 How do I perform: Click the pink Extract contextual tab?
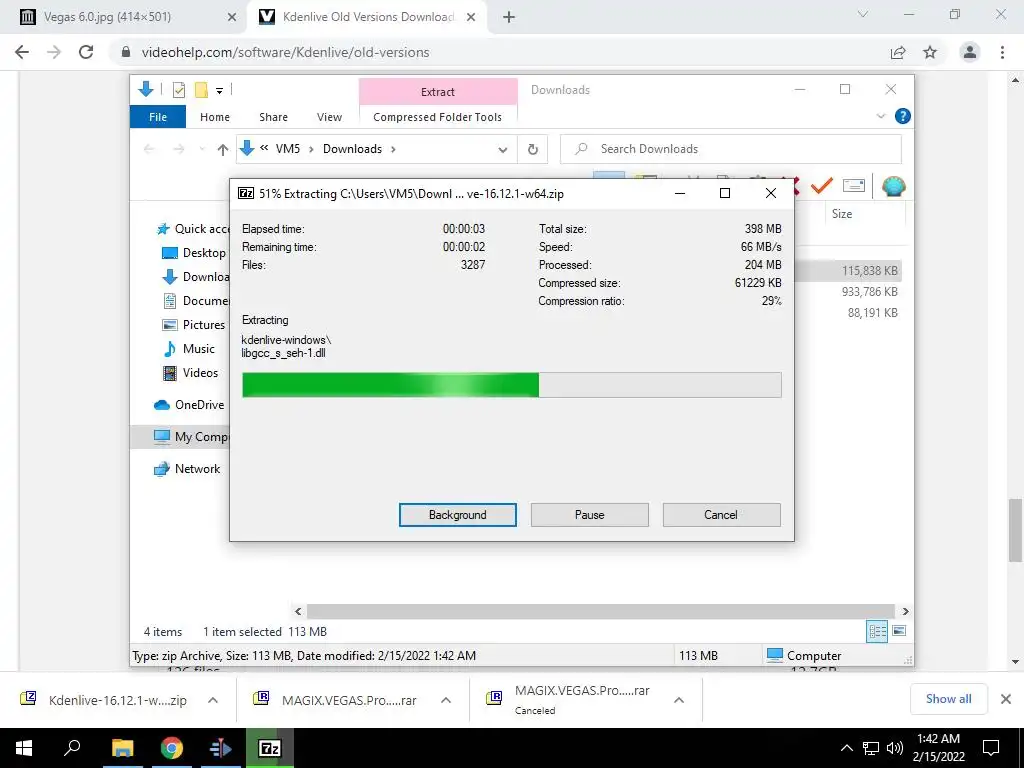click(x=438, y=92)
